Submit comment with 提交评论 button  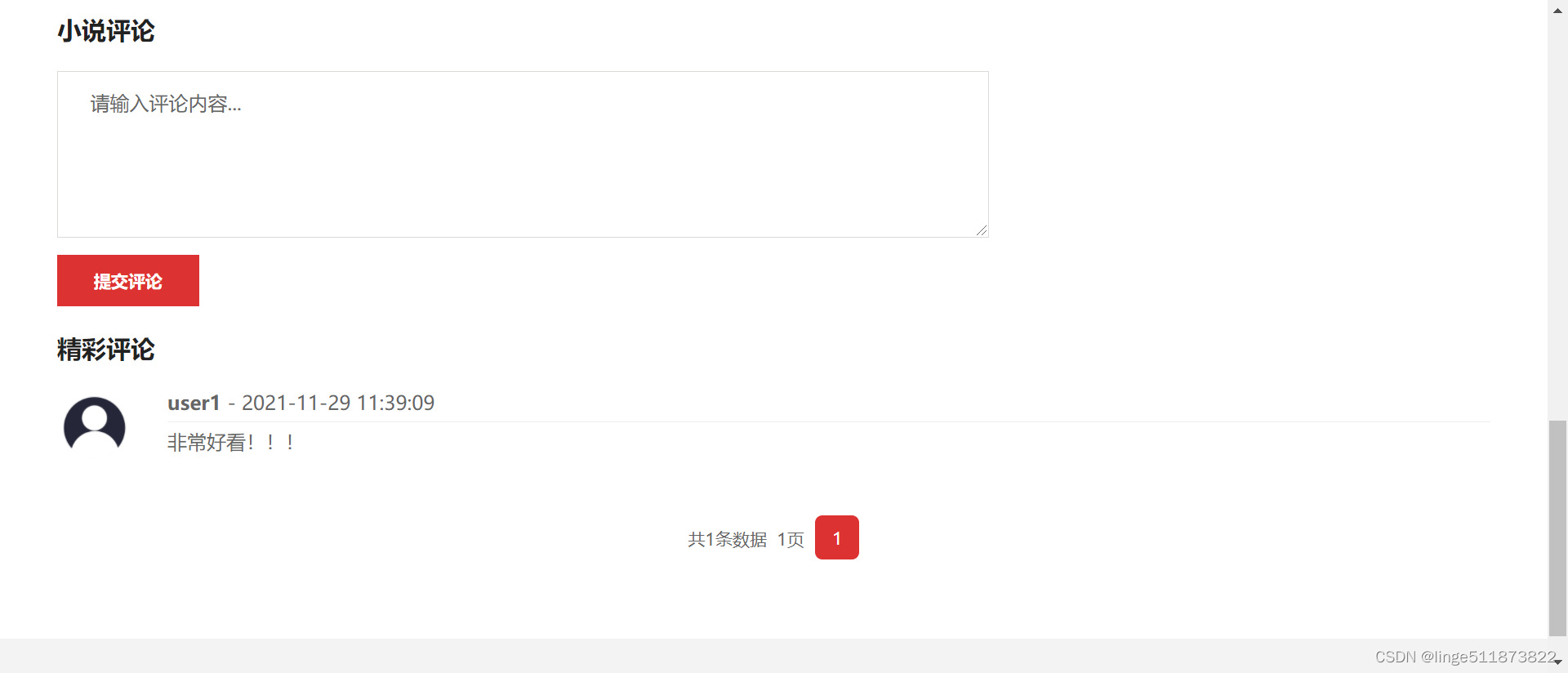(128, 280)
